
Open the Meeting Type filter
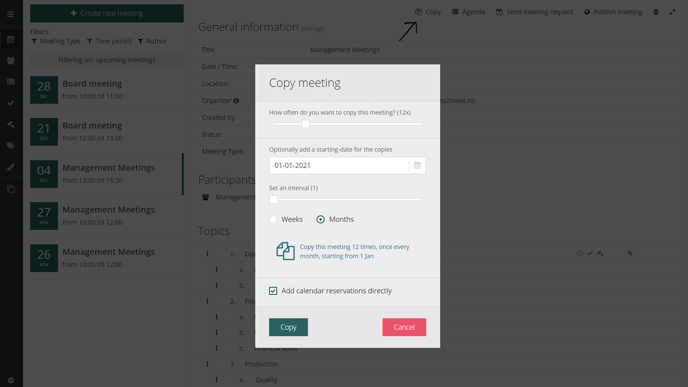56,41
